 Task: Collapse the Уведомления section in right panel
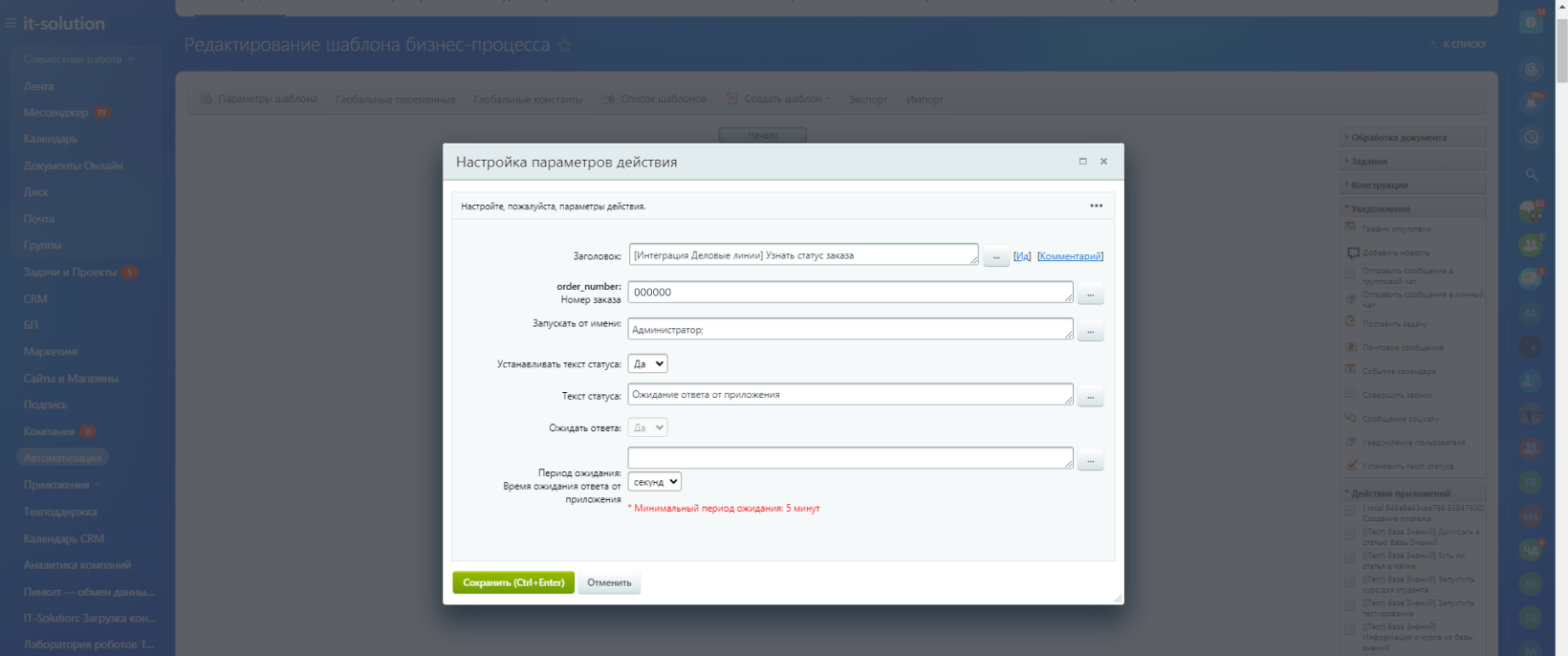pyautogui.click(x=1380, y=208)
